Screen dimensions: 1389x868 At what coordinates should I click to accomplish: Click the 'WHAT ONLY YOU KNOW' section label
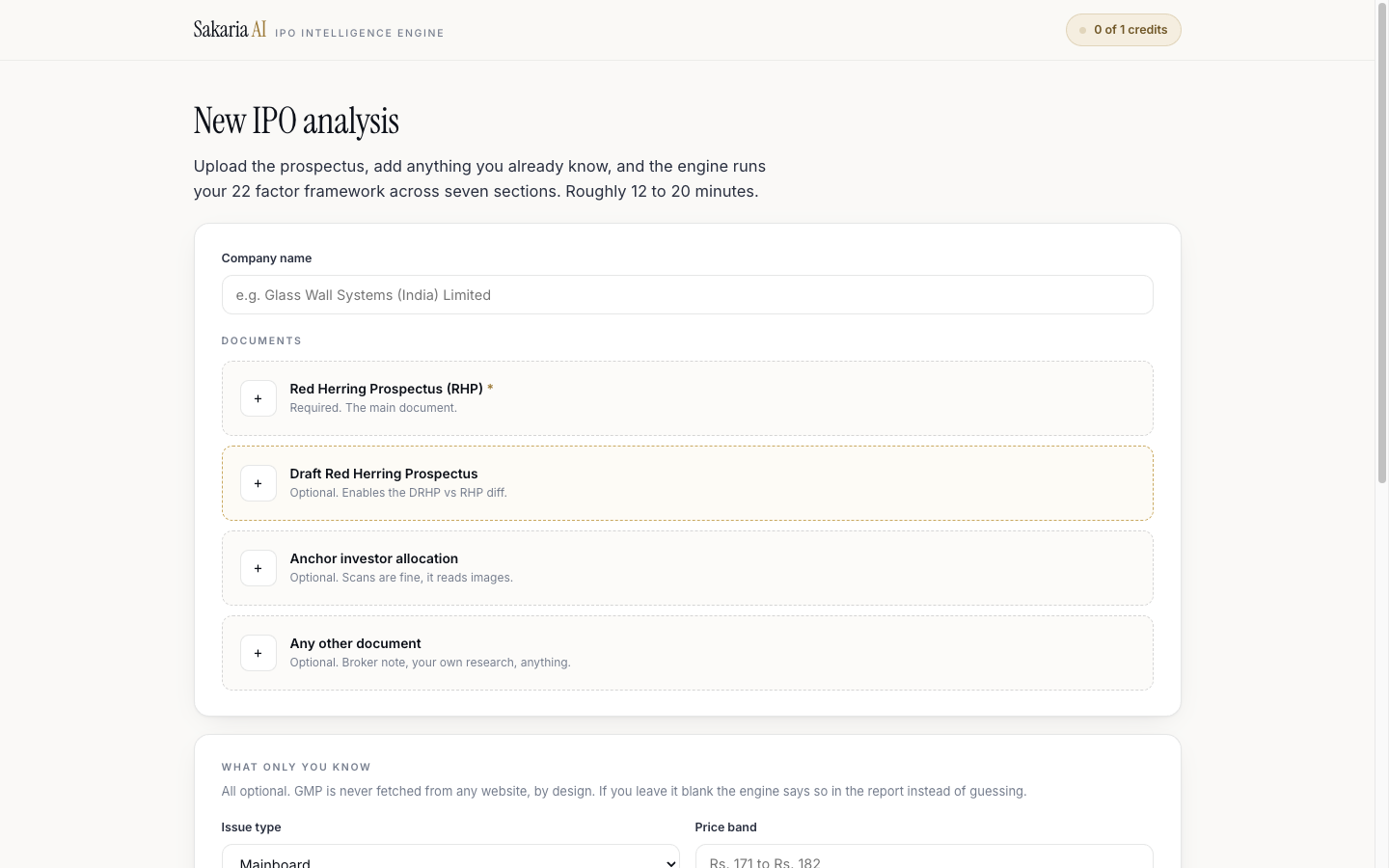[x=296, y=768]
